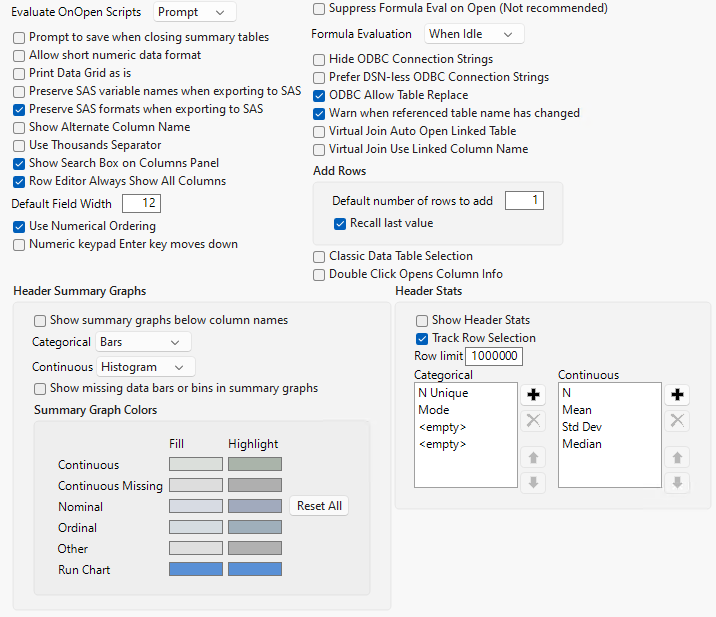Click the Reset All button

[319, 506]
